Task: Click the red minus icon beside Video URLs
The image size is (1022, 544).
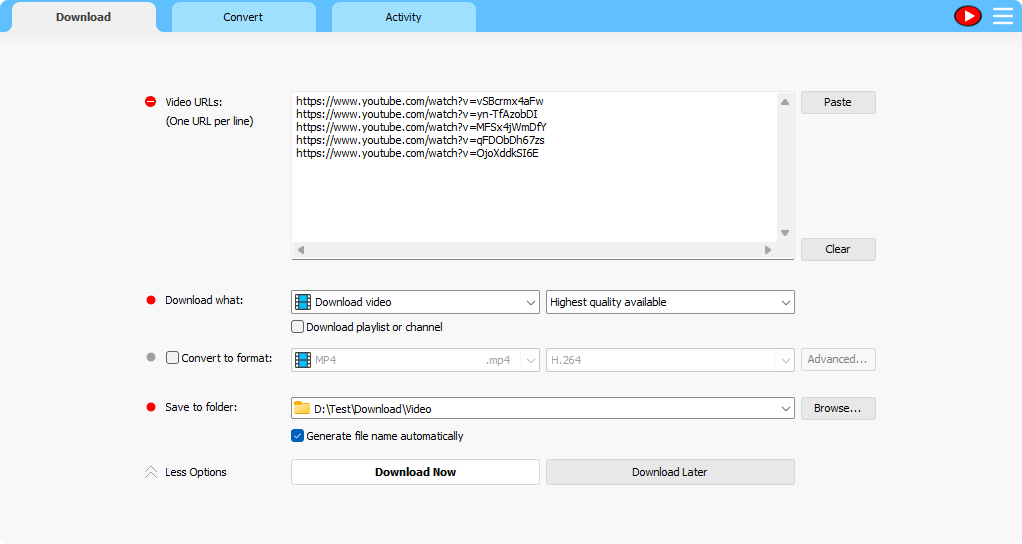Action: tap(151, 102)
